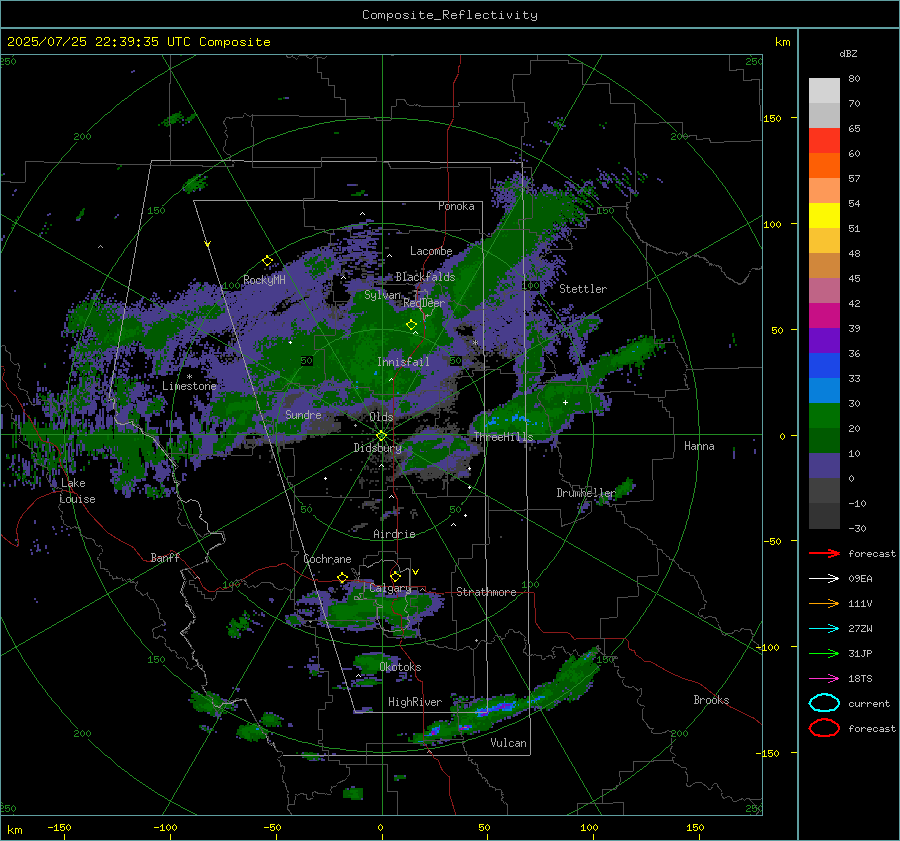Click the cyan 27ZW arrow legend icon
The height and width of the screenshot is (841, 900).
pos(824,629)
